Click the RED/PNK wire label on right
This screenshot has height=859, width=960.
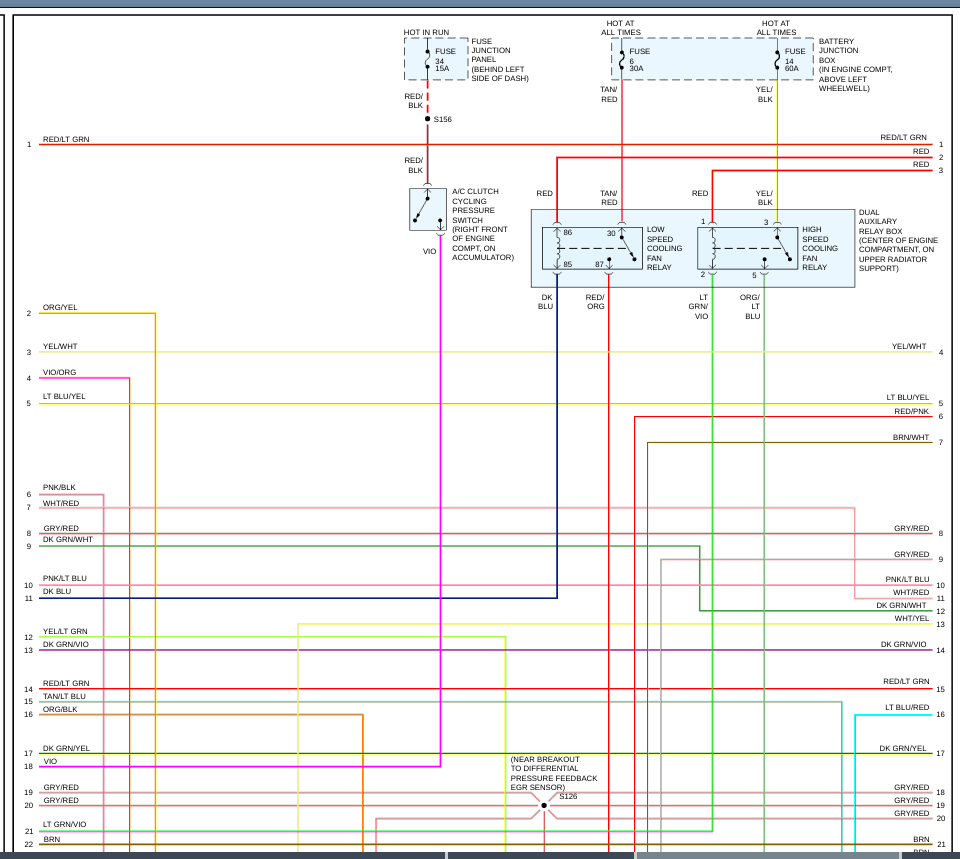point(911,411)
